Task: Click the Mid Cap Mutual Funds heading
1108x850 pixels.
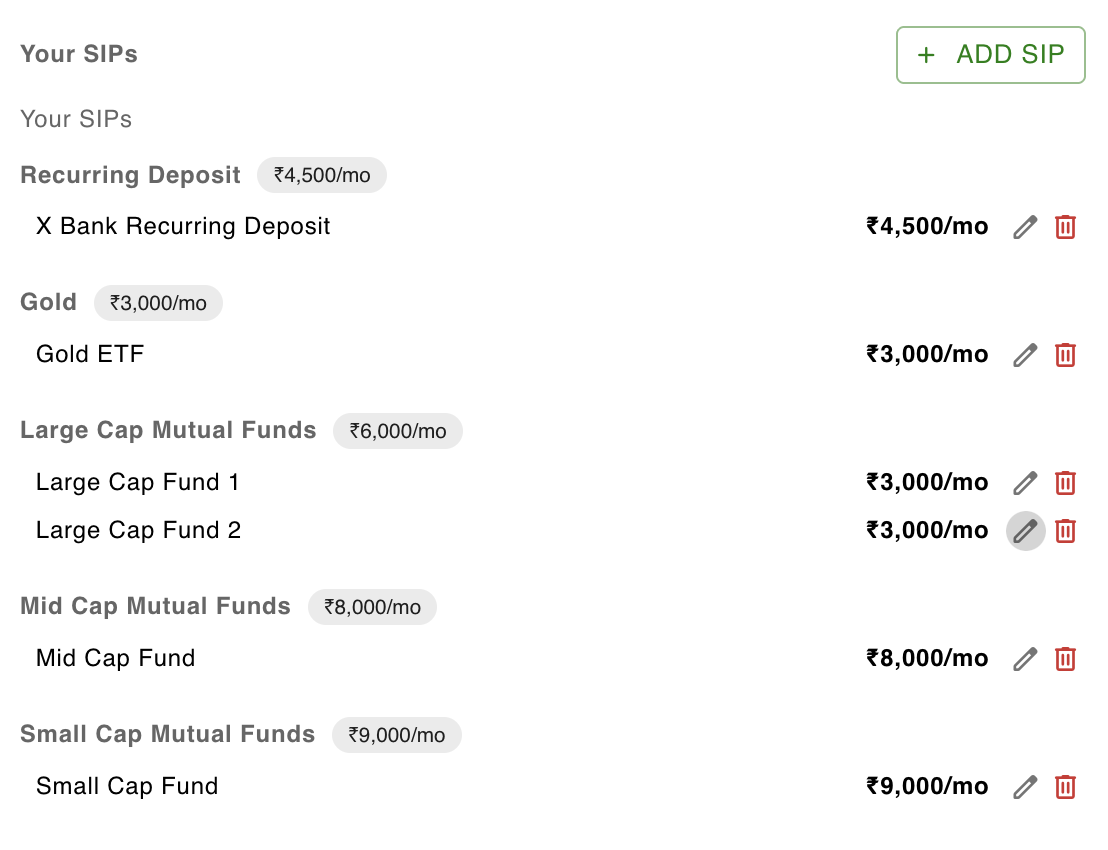Action: tap(155, 606)
